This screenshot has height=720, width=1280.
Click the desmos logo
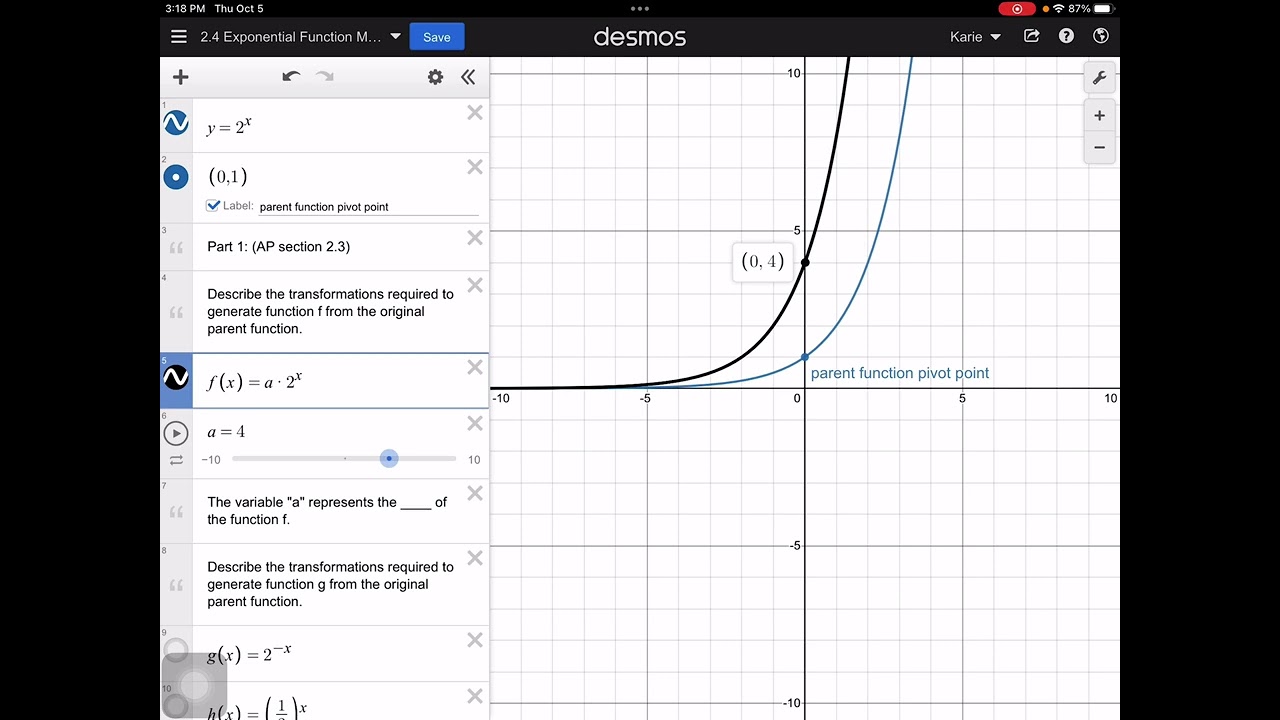pyautogui.click(x=640, y=37)
